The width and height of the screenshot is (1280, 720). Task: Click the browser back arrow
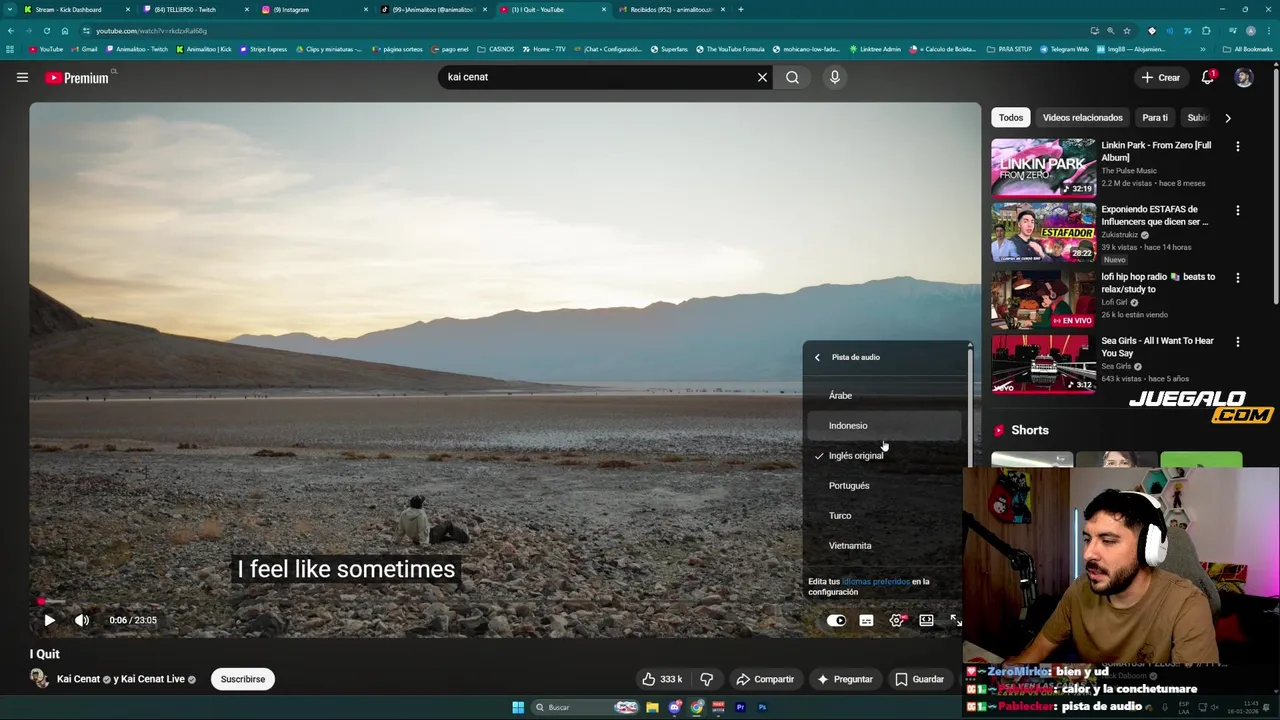coord(10,31)
